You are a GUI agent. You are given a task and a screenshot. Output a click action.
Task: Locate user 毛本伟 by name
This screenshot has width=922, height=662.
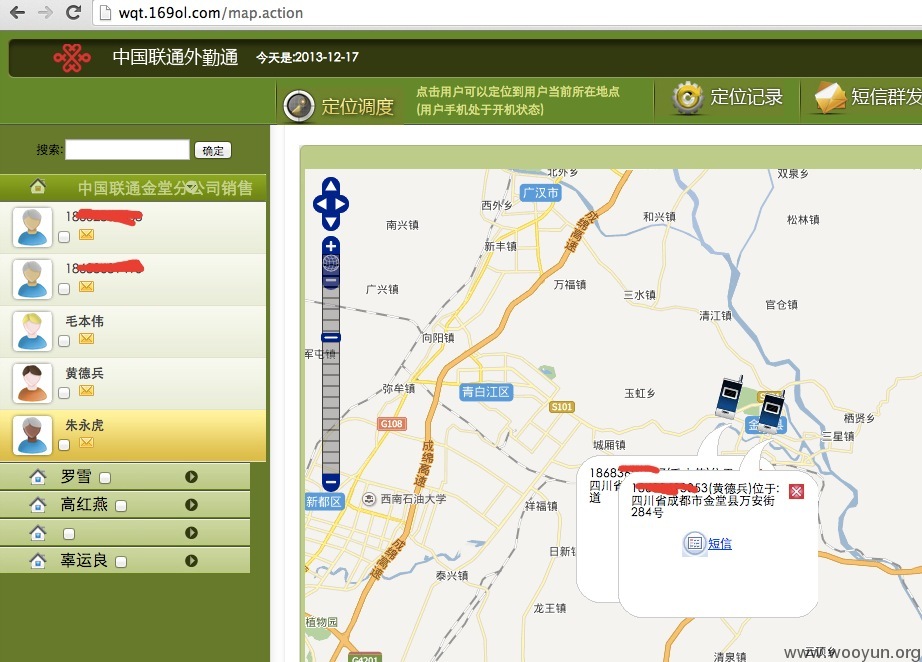point(85,321)
